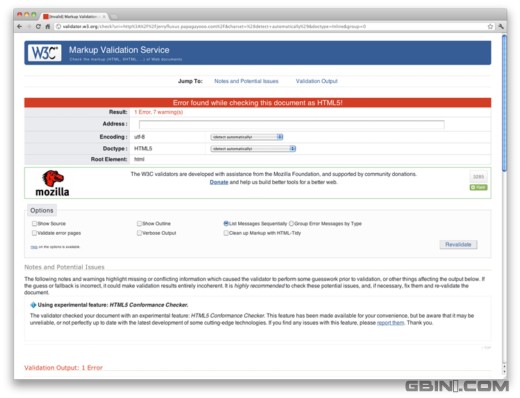Enable the Validate error pages checkbox
The width and height of the screenshot is (520, 398).
tap(34, 233)
